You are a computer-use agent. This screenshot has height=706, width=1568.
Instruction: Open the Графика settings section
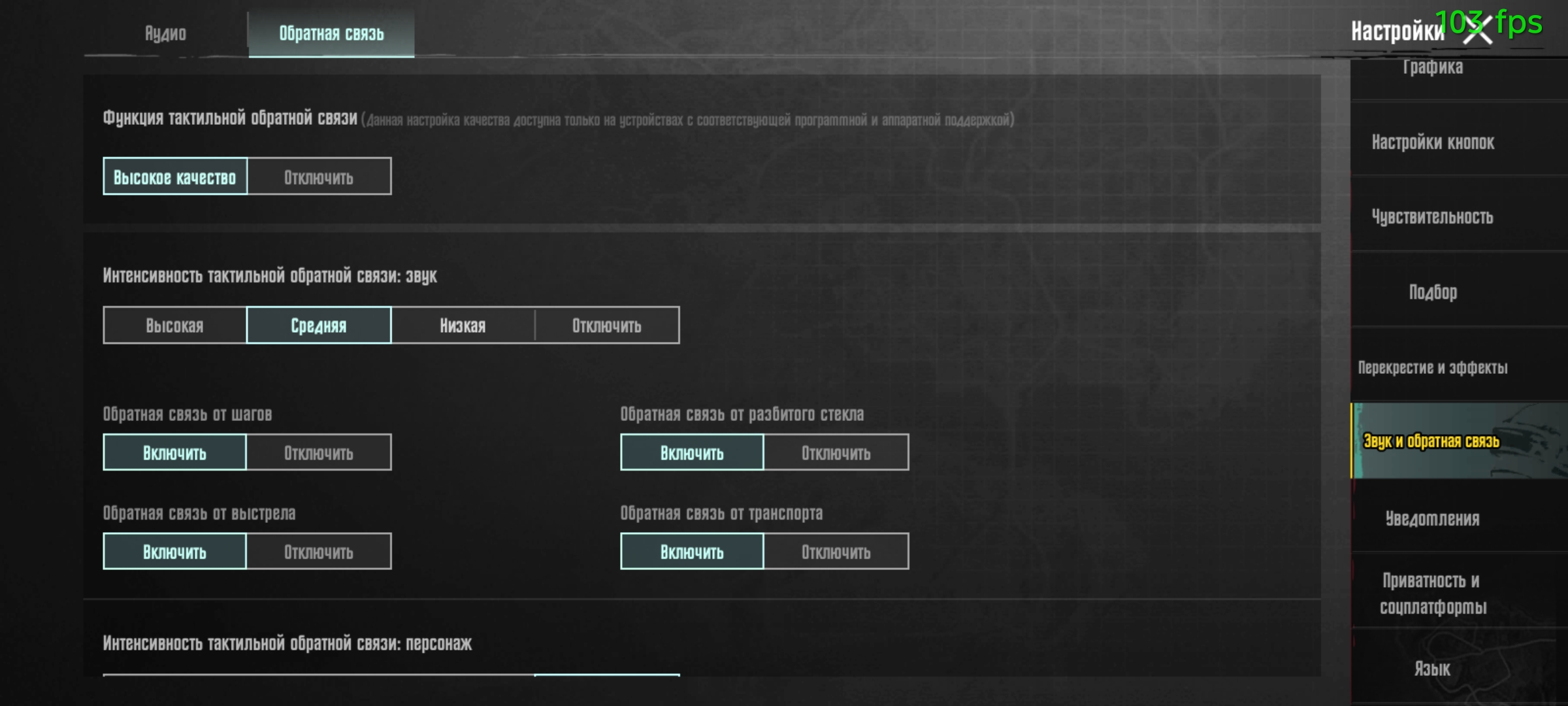(x=1433, y=71)
